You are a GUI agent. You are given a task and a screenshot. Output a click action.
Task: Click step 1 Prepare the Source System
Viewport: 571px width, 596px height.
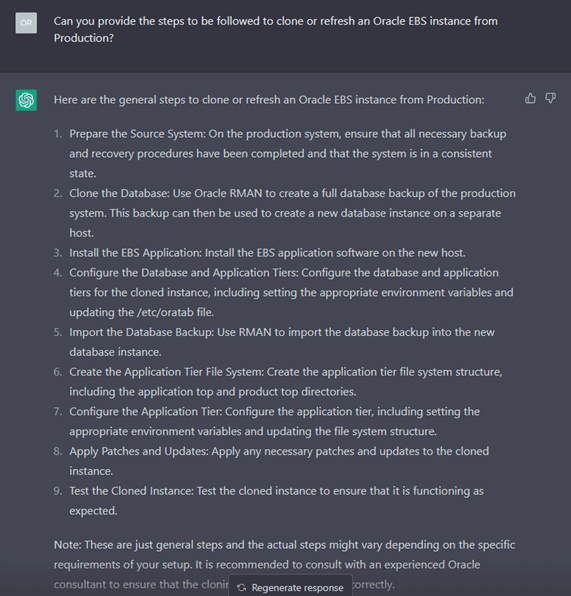(288, 154)
